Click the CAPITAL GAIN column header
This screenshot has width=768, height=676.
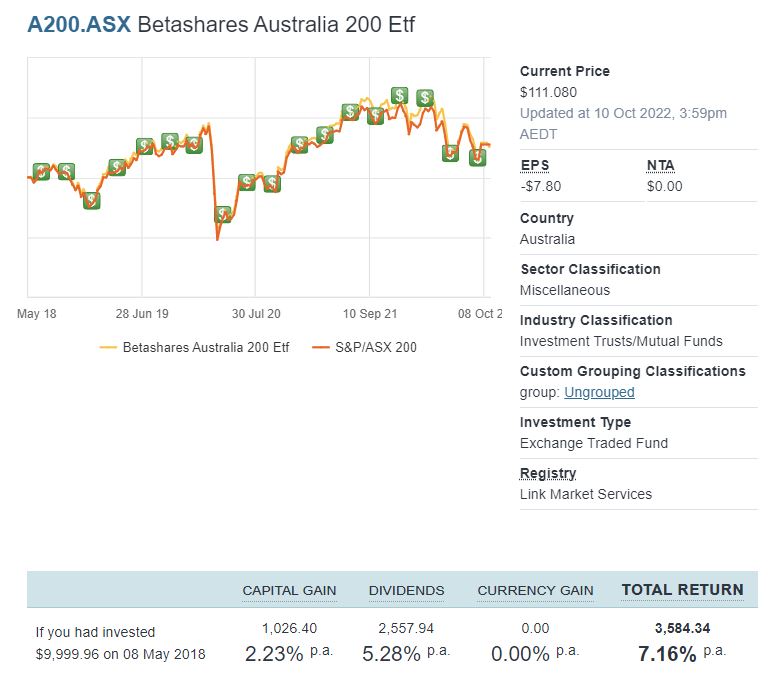click(x=289, y=591)
